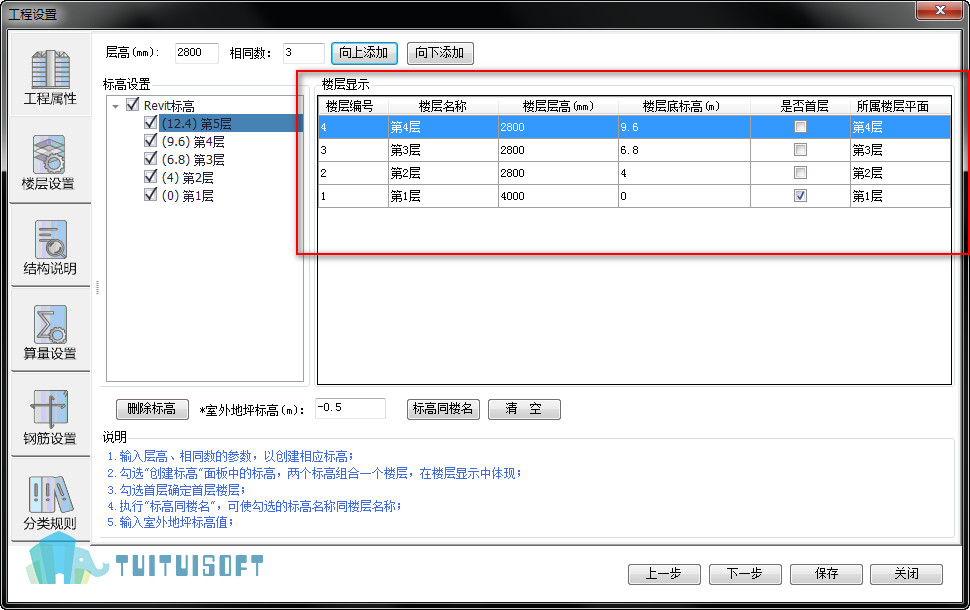This screenshot has height=610, width=970.
Task: Select the 楼层设置 sidebar icon
Action: tap(50, 162)
